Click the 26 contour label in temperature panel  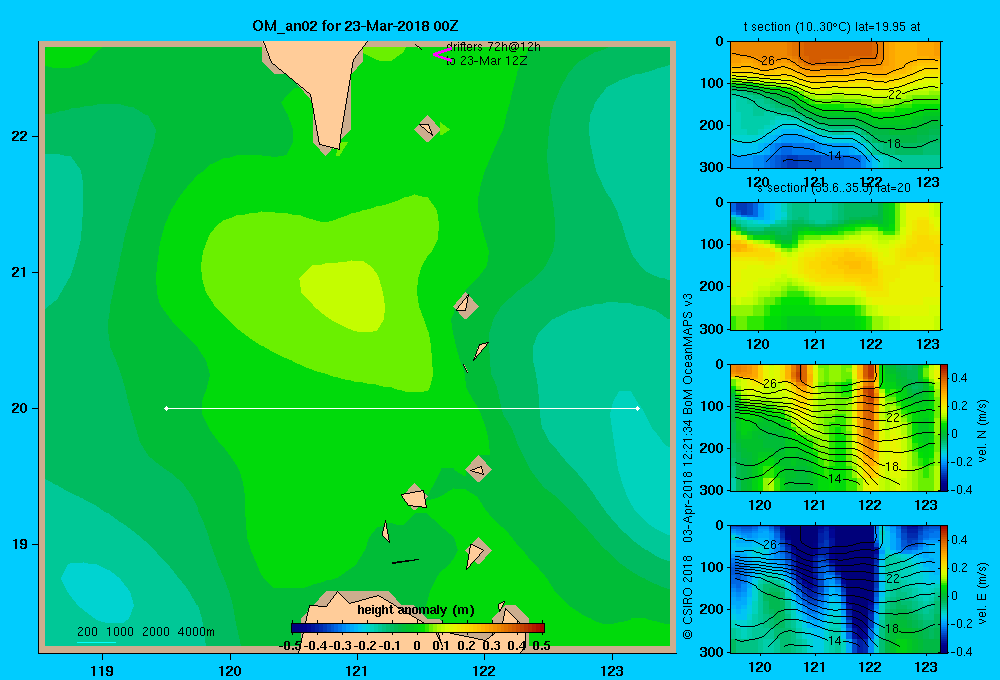[768, 61]
